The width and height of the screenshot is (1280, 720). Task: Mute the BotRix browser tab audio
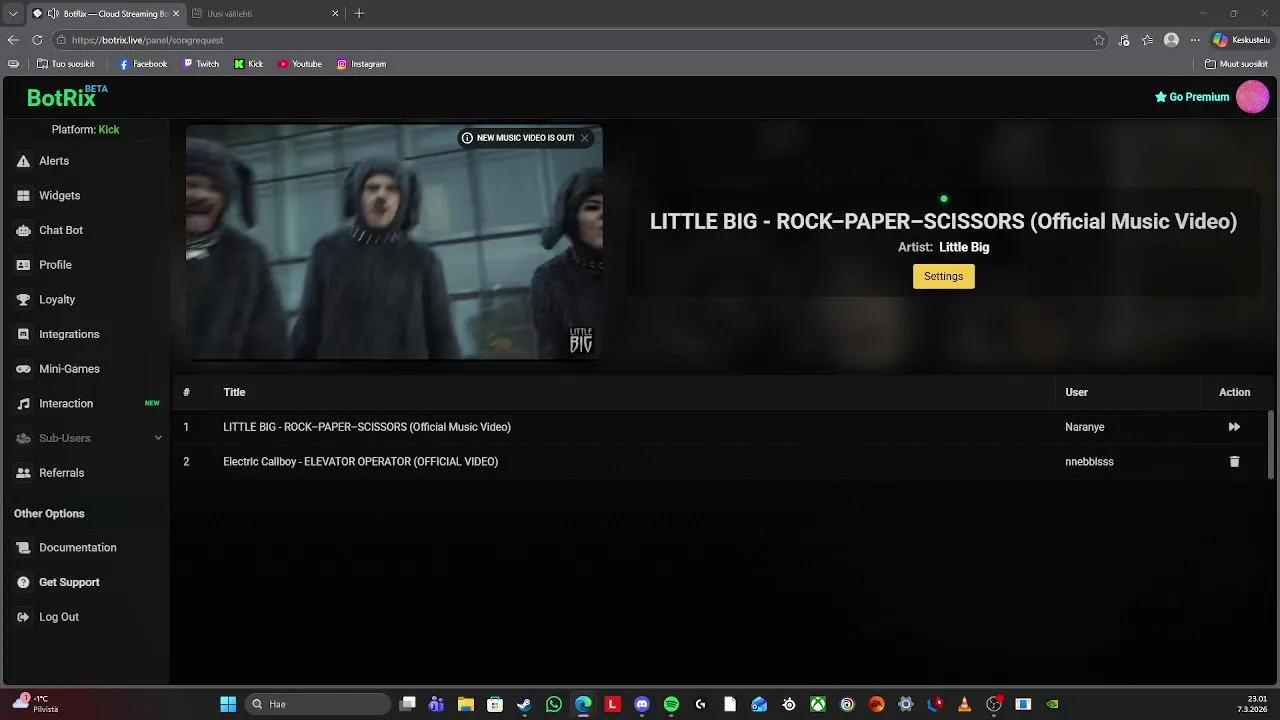[52, 14]
